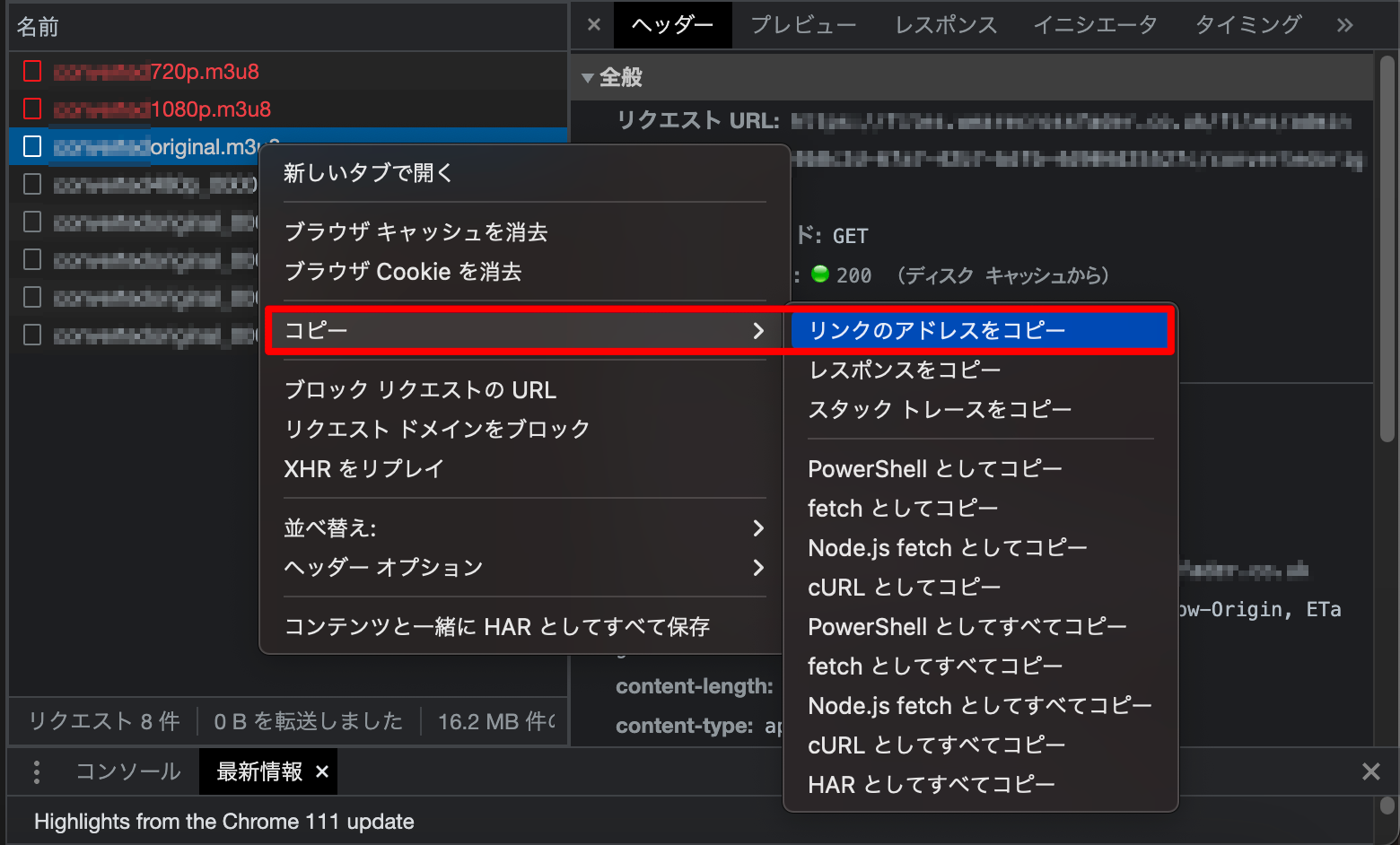Choose ブラウザ キャッシュを消去
Image resolution: width=1400 pixels, height=845 pixels.
tap(524, 232)
